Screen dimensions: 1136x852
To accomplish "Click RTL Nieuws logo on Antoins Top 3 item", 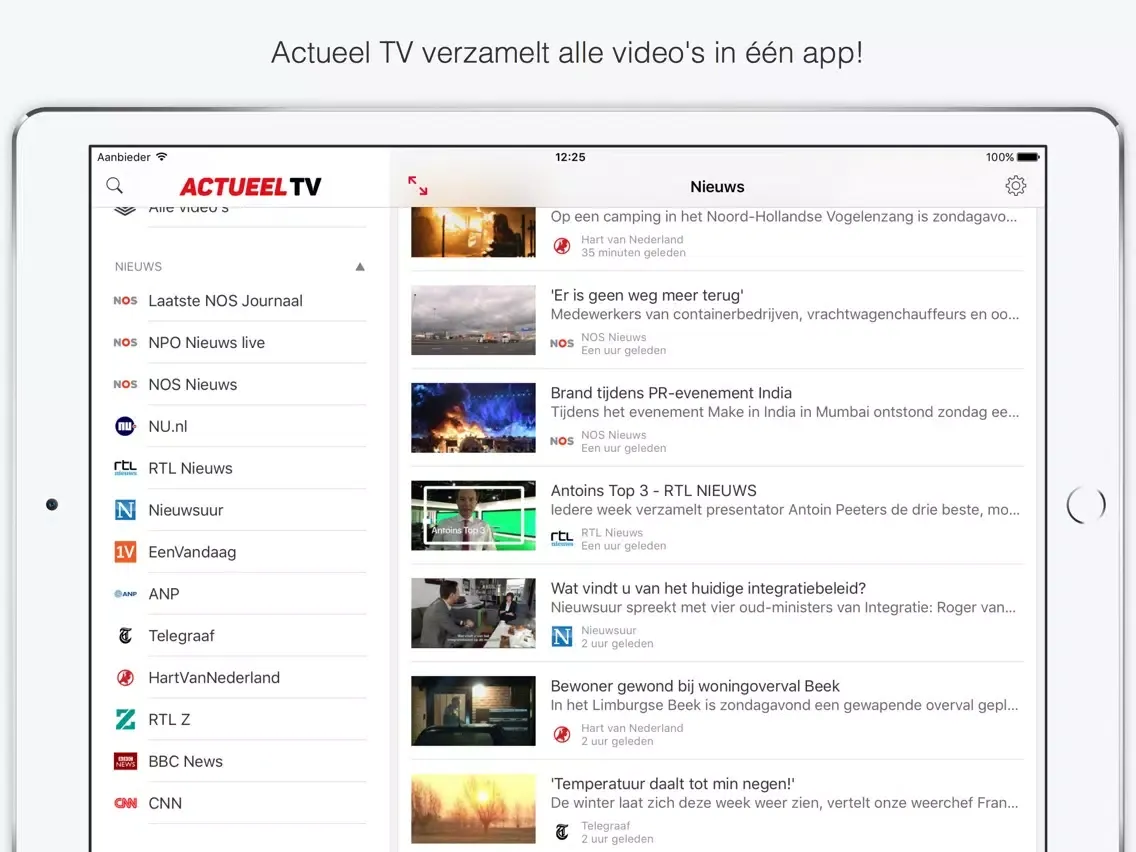I will click(562, 538).
